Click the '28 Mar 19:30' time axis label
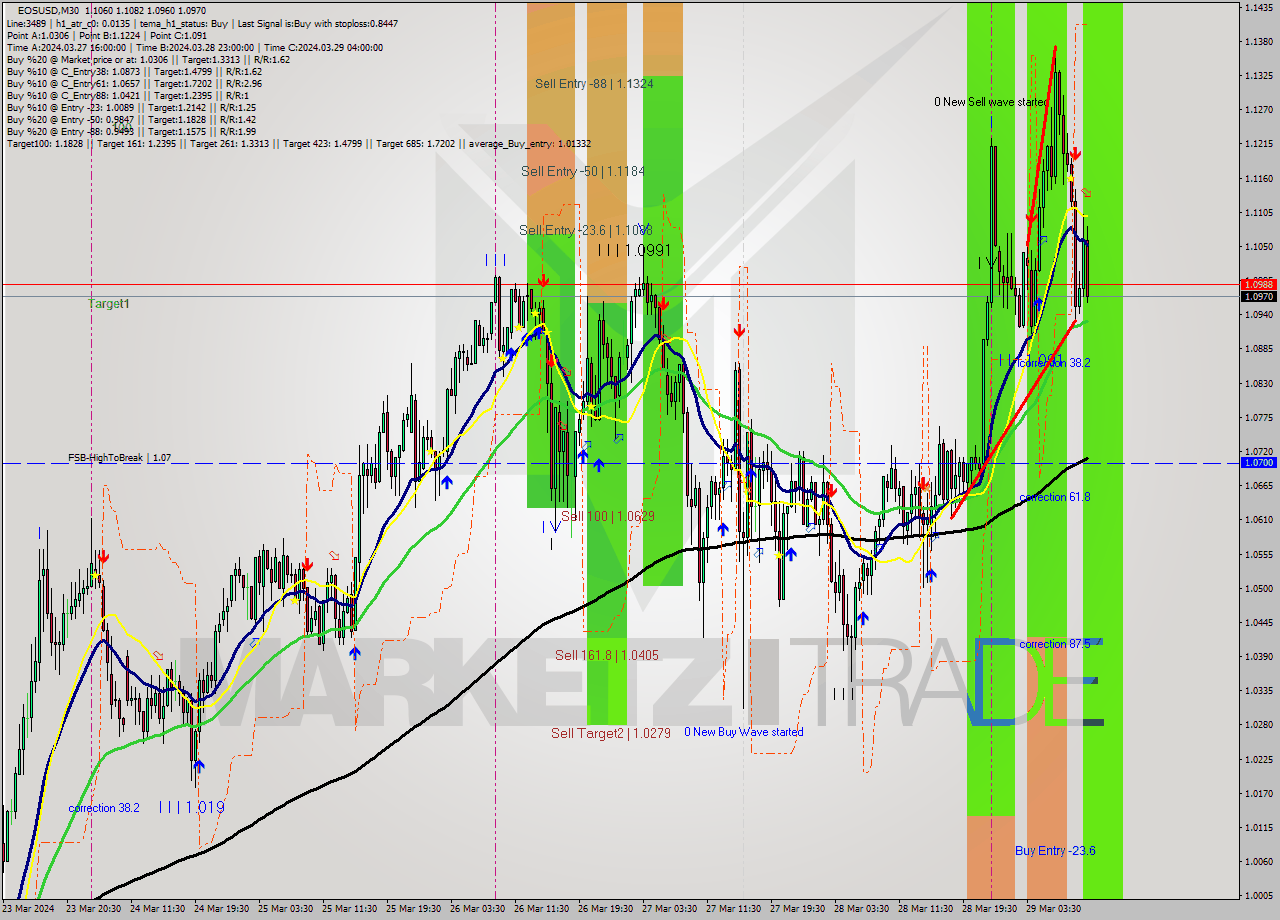 tap(989, 909)
